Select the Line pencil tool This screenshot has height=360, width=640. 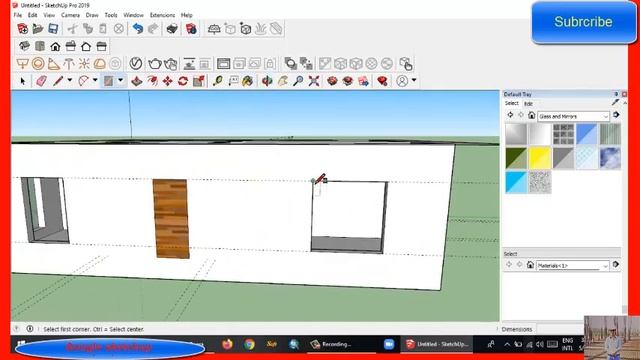58,81
